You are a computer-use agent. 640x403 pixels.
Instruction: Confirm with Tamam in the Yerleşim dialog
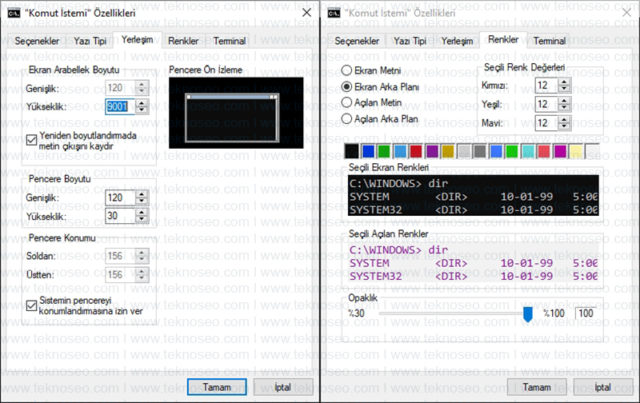tap(217, 387)
